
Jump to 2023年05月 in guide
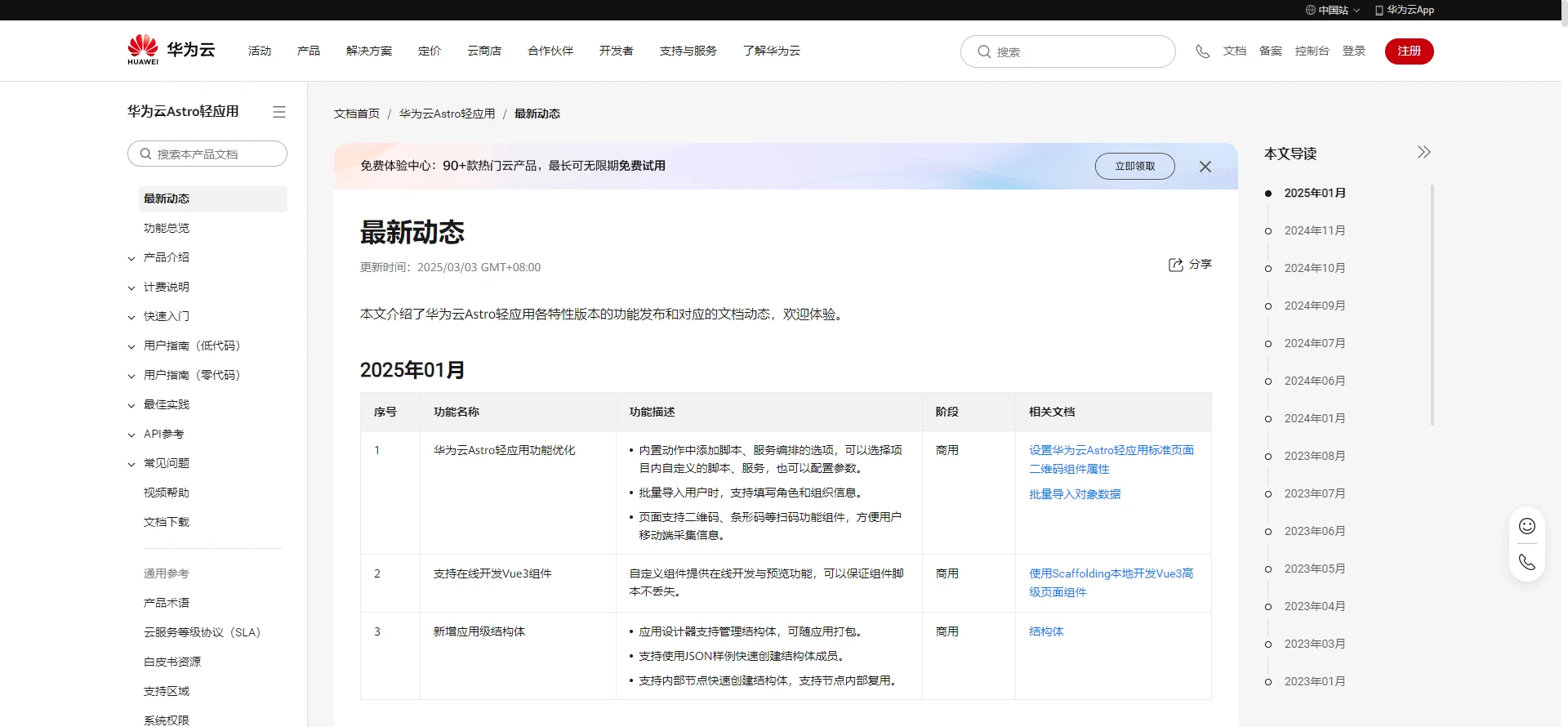(1315, 569)
